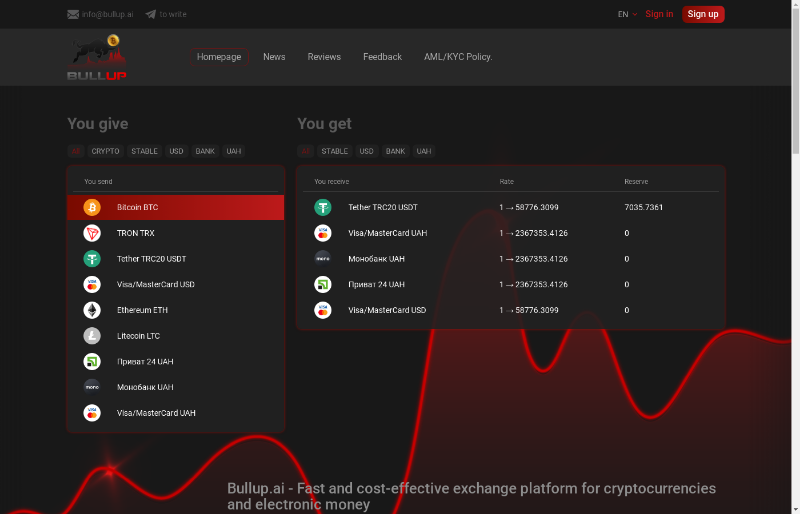Image resolution: width=800 pixels, height=514 pixels.
Task: Click the Tether TRC20 USDT icon in receive list
Action: pyautogui.click(x=323, y=207)
